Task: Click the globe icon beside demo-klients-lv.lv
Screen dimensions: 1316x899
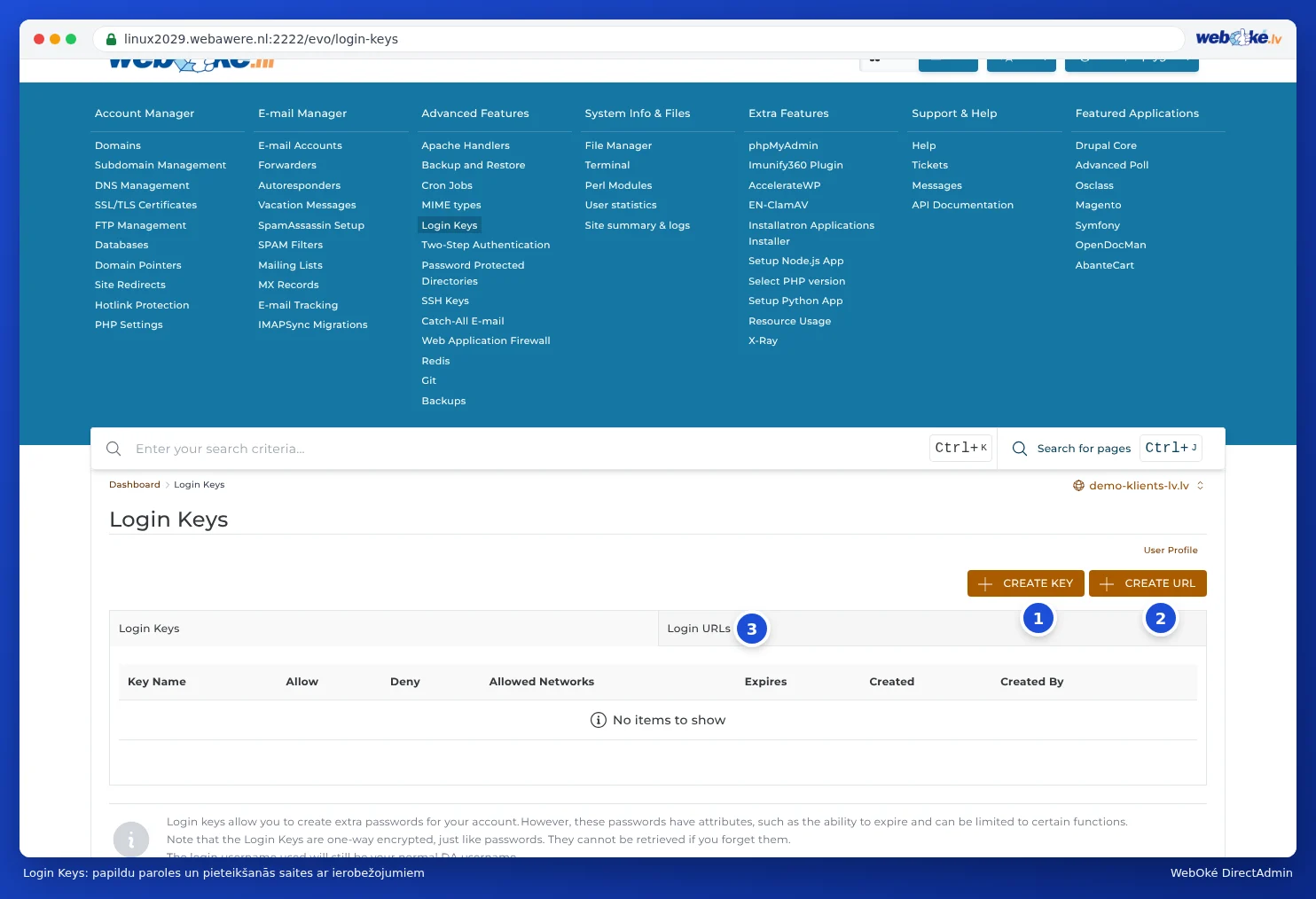Action: point(1078,486)
